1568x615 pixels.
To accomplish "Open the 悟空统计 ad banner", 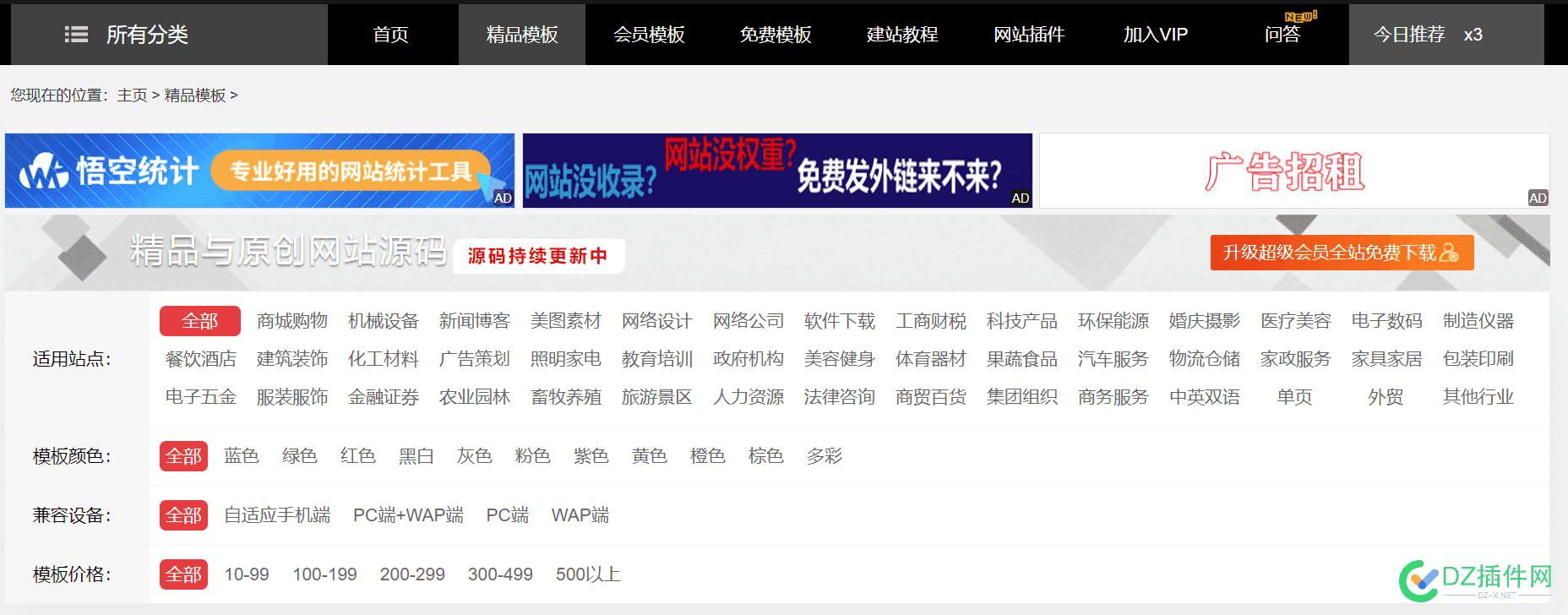I will pos(259,171).
